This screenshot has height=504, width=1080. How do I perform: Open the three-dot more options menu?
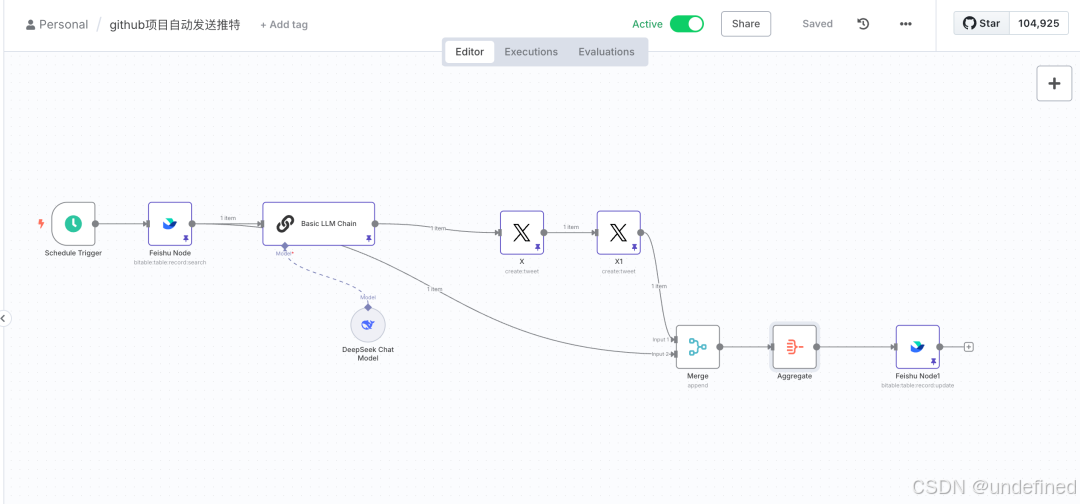(906, 24)
